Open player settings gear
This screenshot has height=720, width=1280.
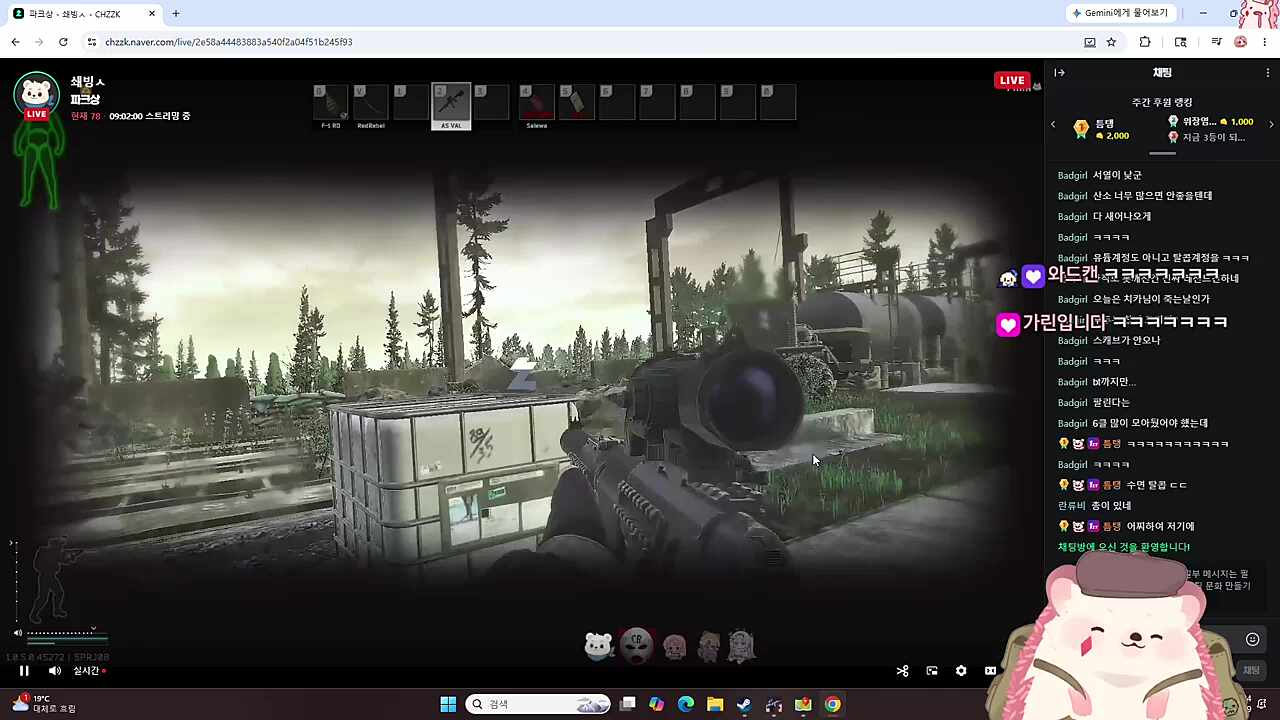pos(961,671)
